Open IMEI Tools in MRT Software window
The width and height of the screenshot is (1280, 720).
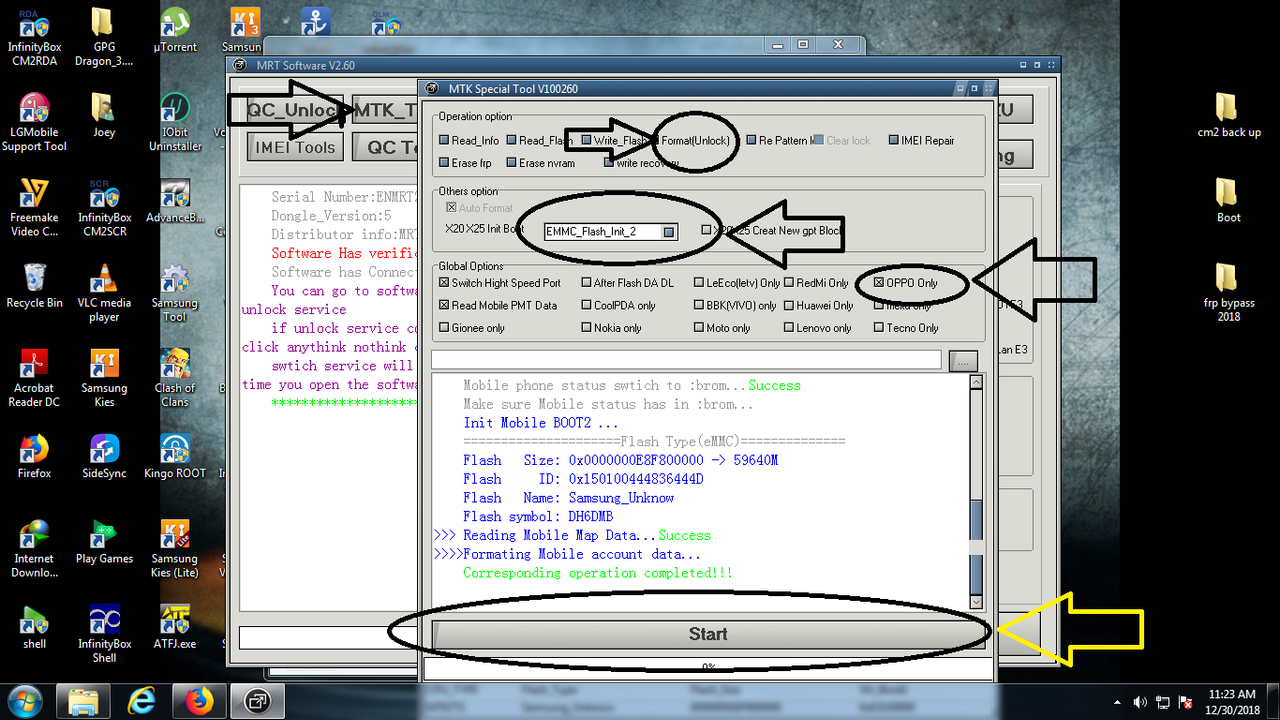[x=294, y=147]
